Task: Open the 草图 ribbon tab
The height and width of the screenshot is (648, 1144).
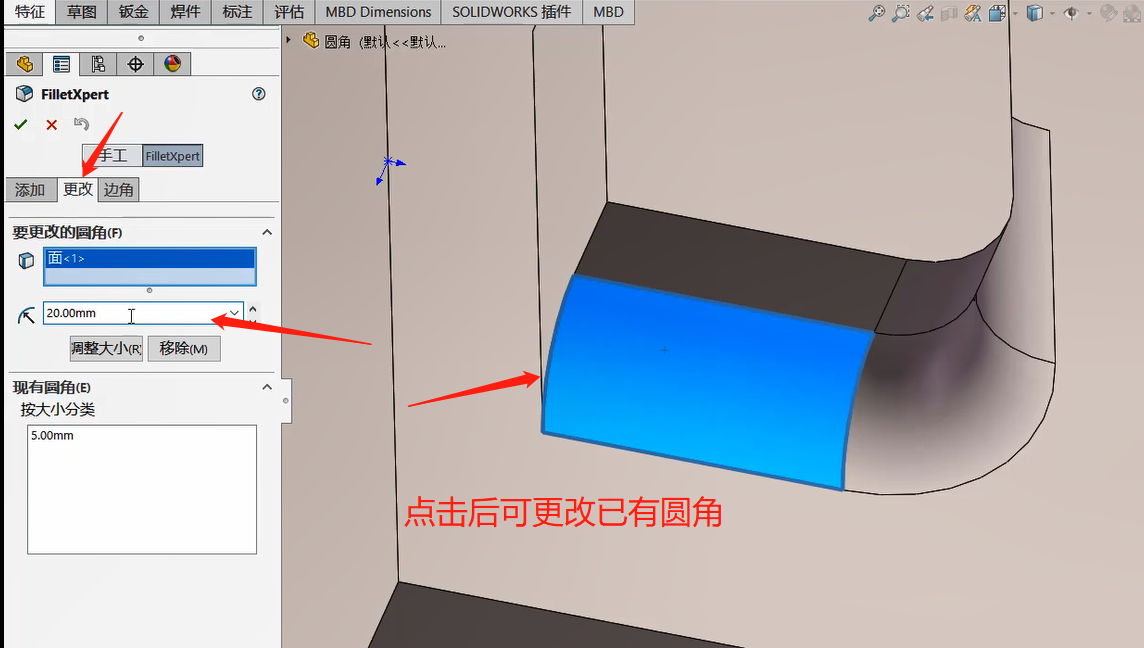Action: pos(82,12)
